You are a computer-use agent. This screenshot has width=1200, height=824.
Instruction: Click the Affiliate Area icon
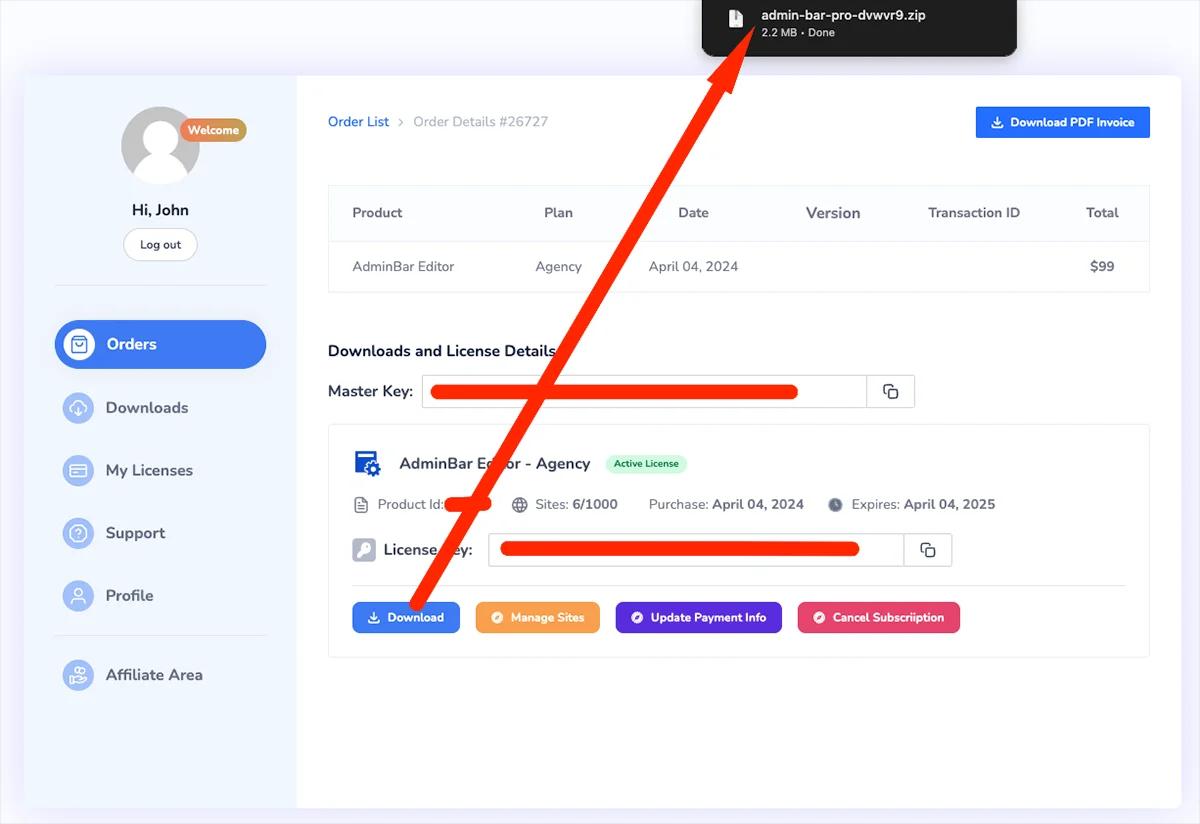[x=78, y=675]
